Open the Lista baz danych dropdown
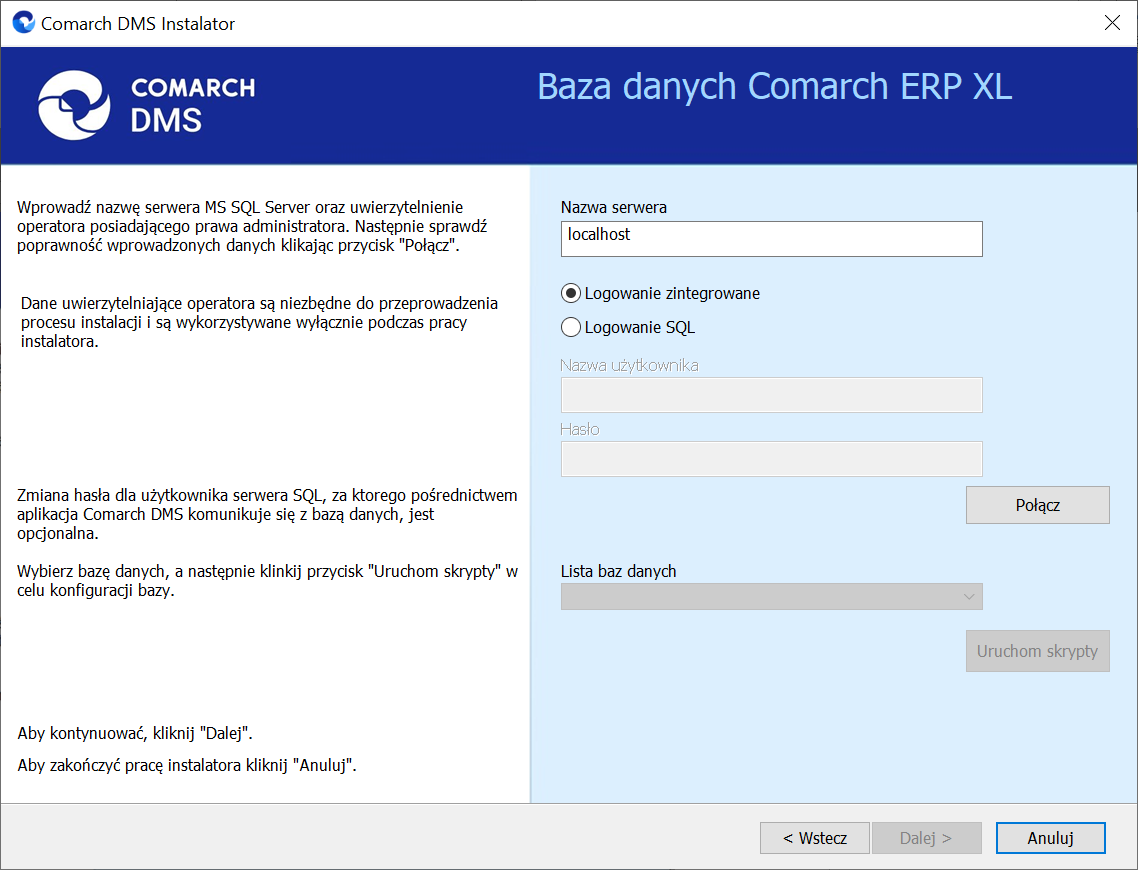This screenshot has height=870, width=1138. 771,596
